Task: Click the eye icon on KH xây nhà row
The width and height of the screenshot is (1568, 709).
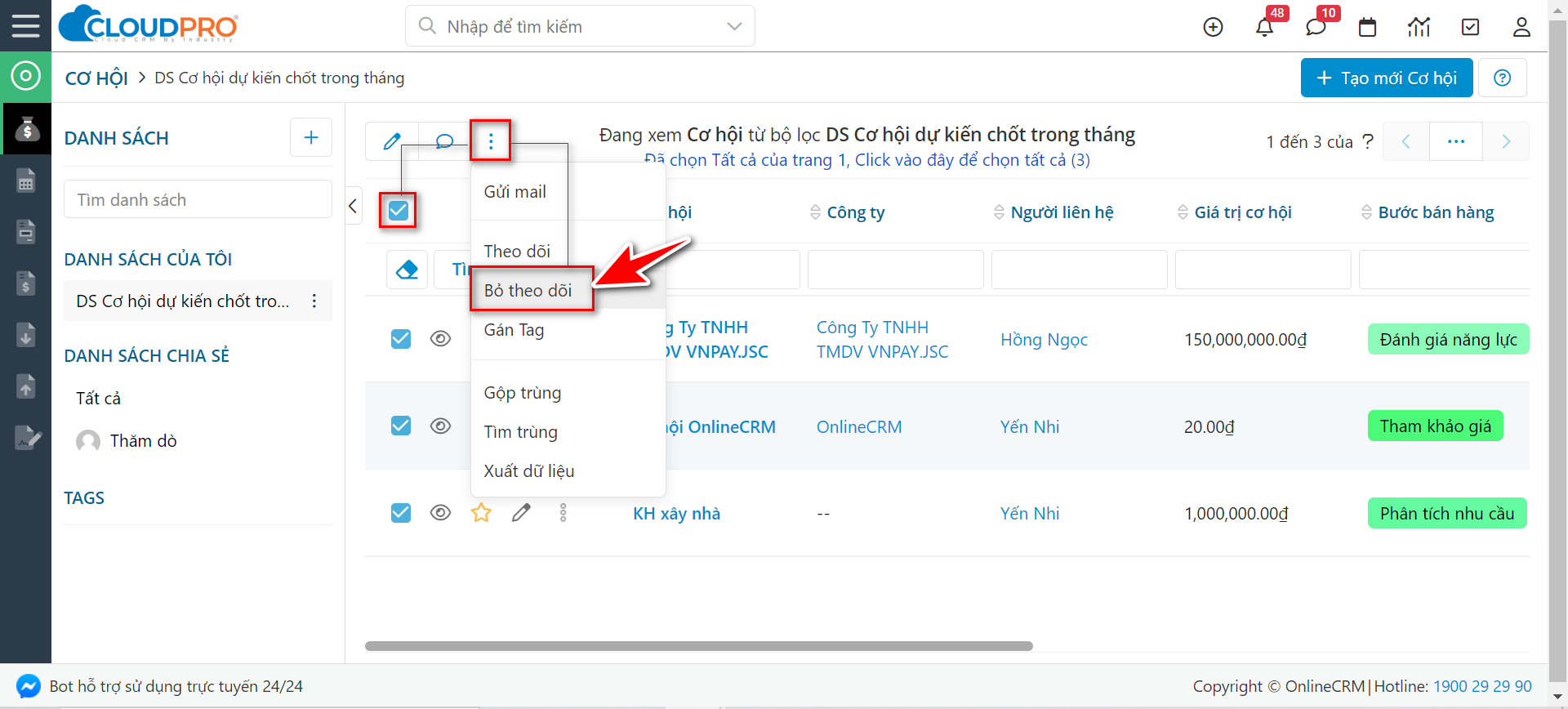Action: 440,512
